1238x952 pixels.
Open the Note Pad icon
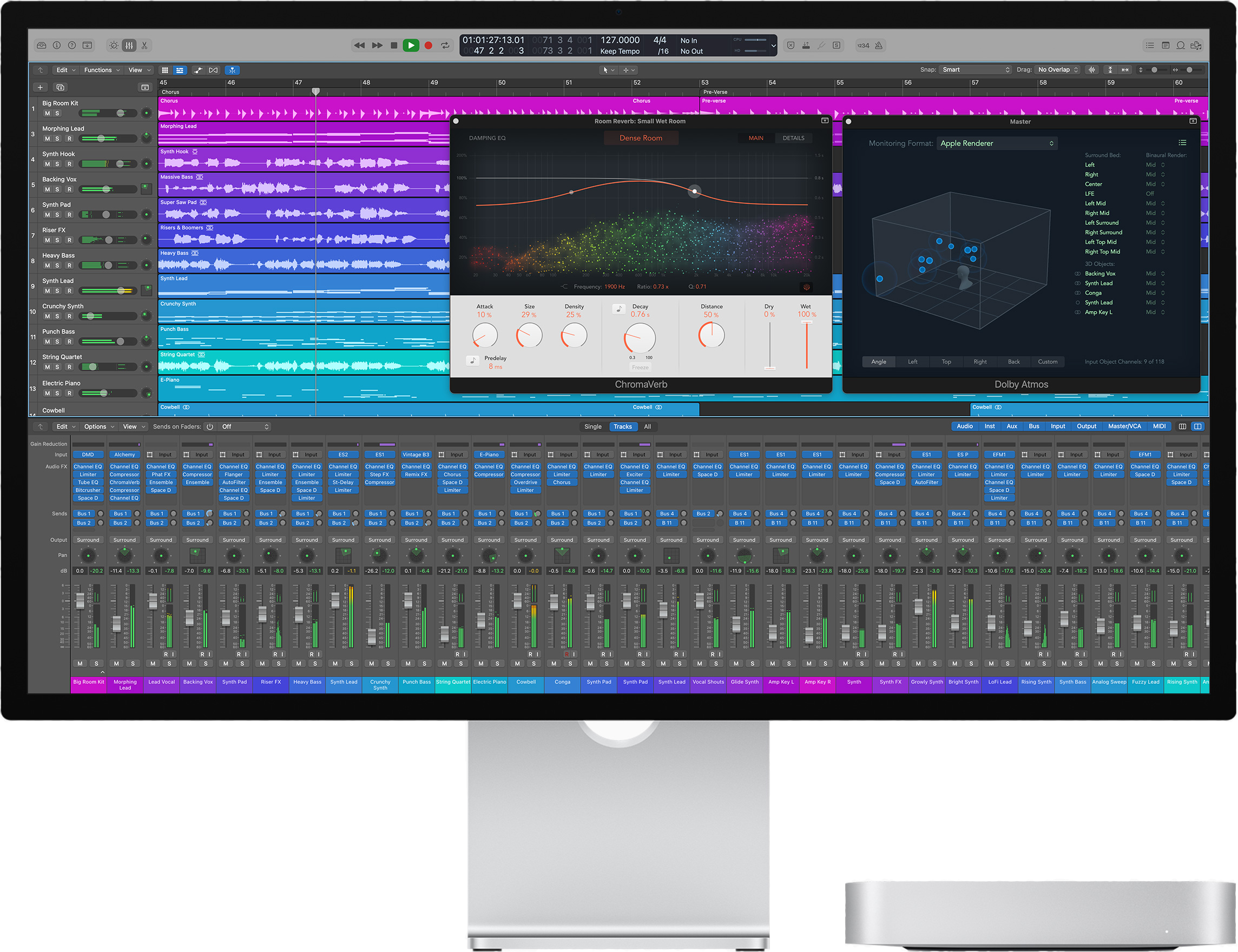1165,45
